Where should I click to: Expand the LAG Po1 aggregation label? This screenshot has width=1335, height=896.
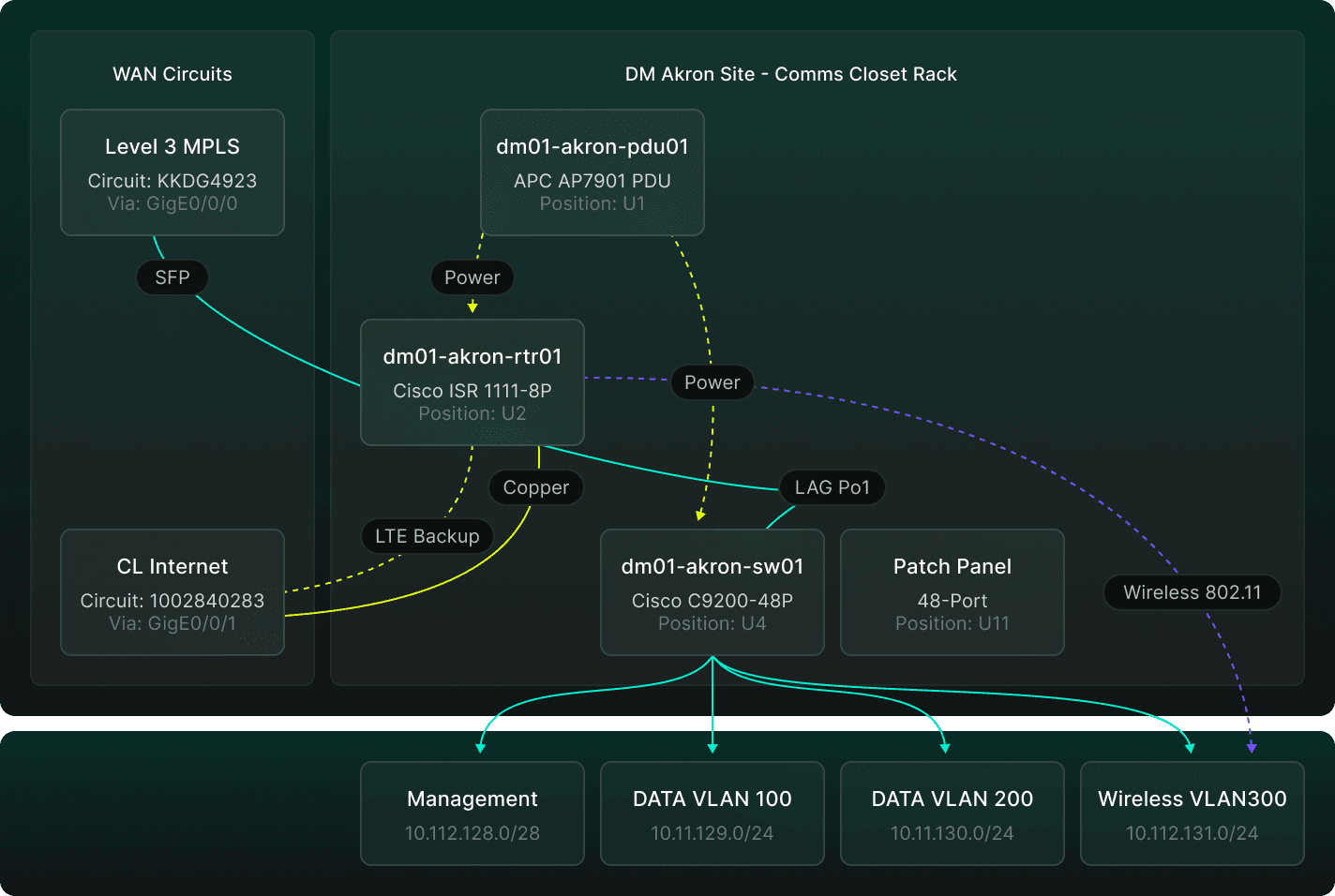832,487
